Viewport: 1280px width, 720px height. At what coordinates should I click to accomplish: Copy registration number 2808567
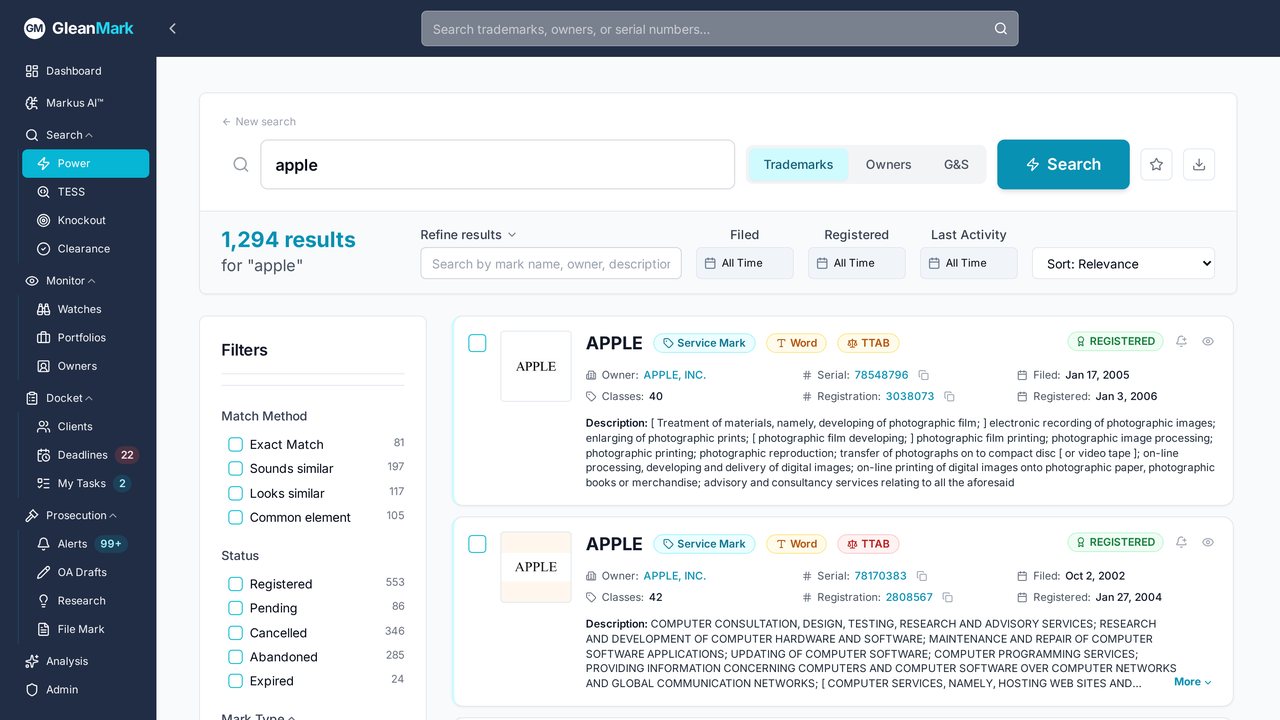947,597
